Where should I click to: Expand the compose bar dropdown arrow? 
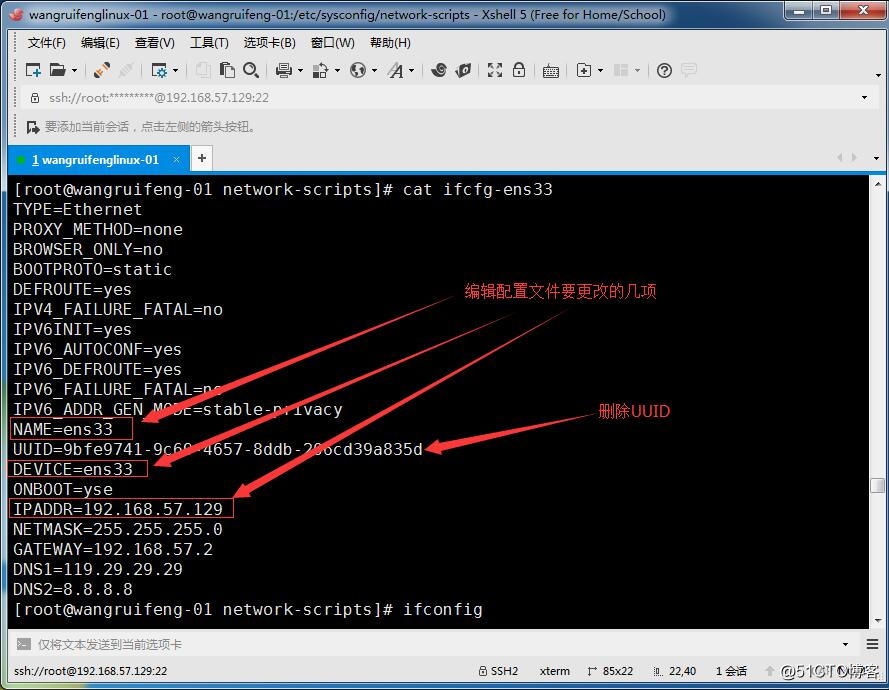click(845, 645)
